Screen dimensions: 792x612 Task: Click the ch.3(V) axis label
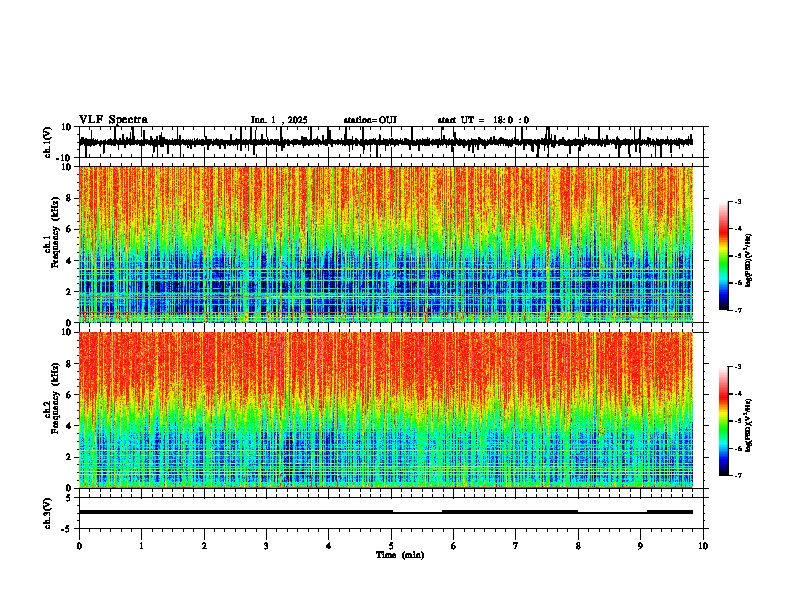(x=48, y=513)
